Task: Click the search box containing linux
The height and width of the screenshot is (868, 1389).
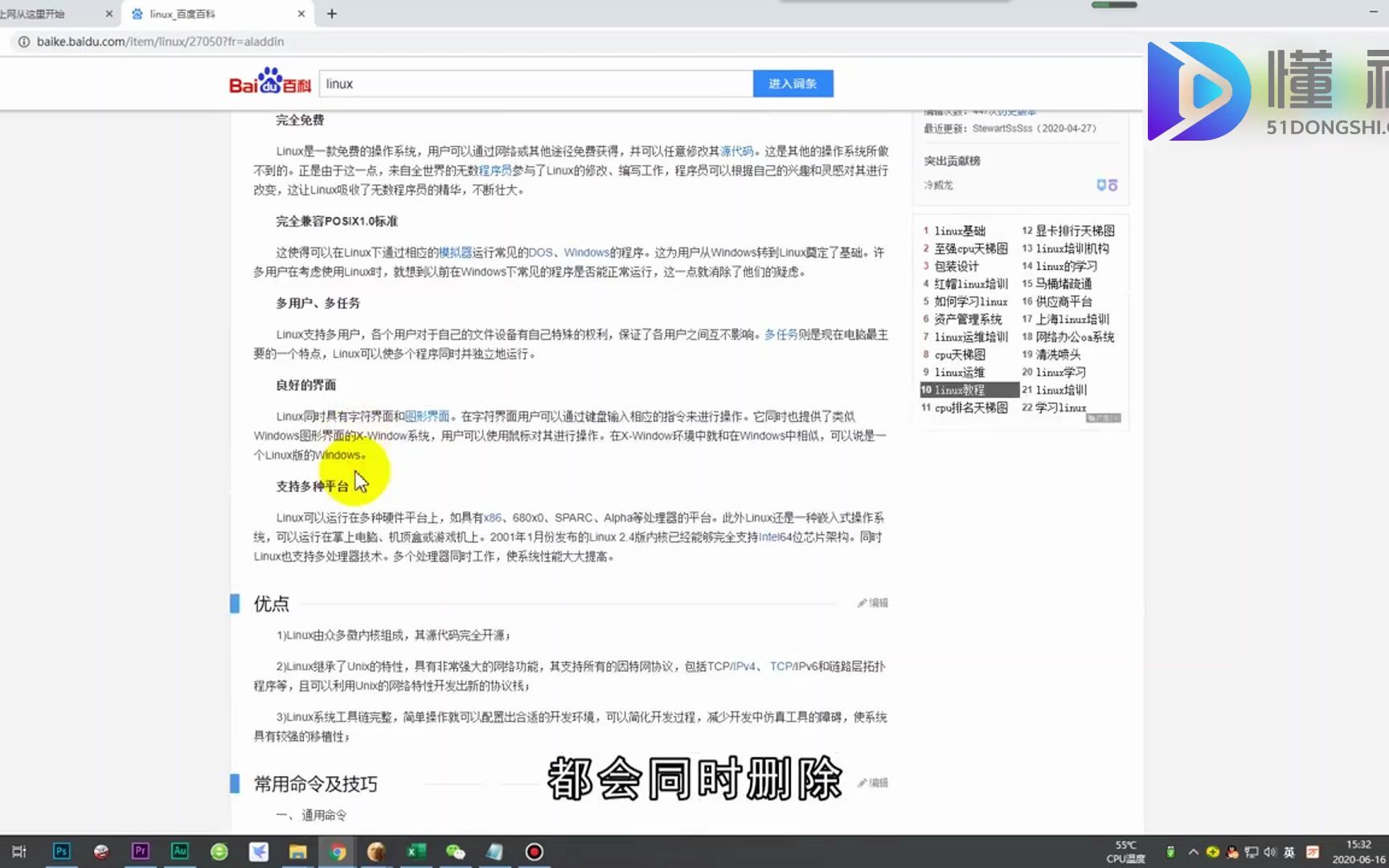Action: click(x=535, y=83)
